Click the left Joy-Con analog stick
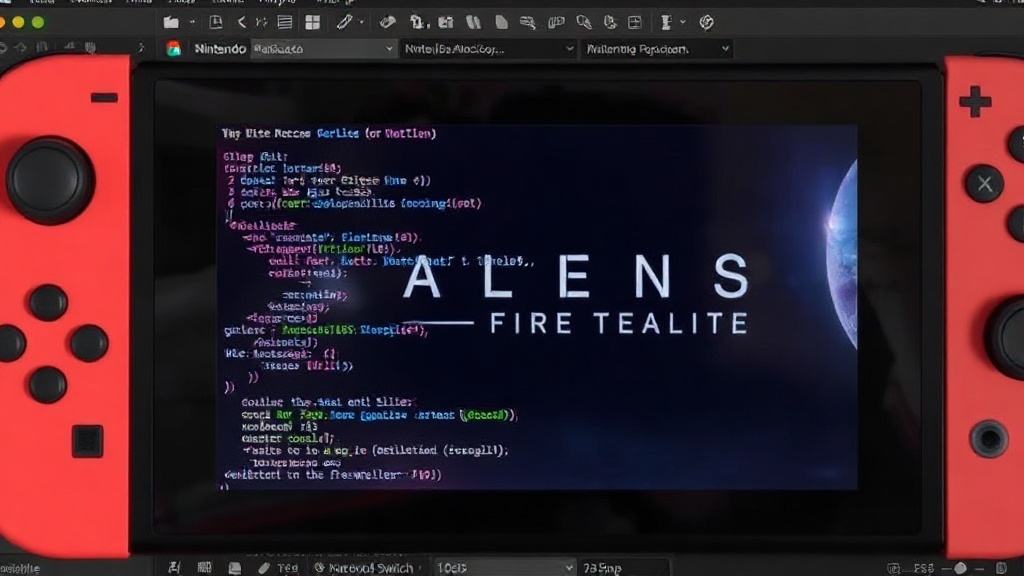The height and width of the screenshot is (576, 1024). coord(50,180)
